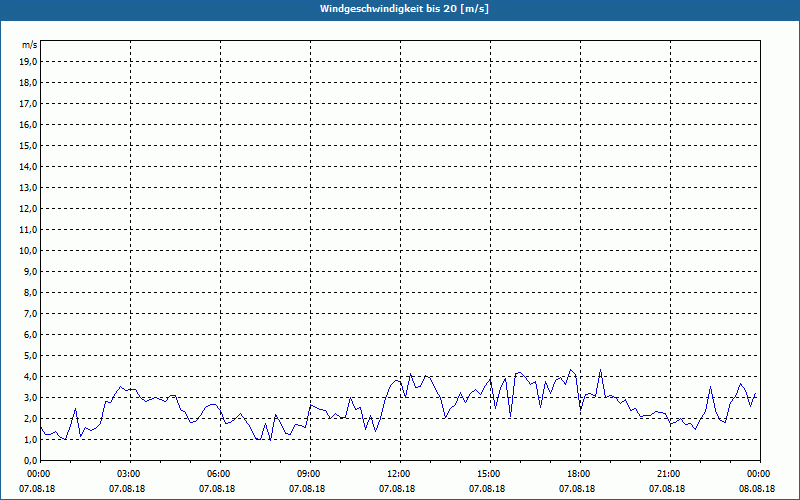Image resolution: width=800 pixels, height=500 pixels.
Task: Click the "9,0" y-axis label
Action: [31, 271]
